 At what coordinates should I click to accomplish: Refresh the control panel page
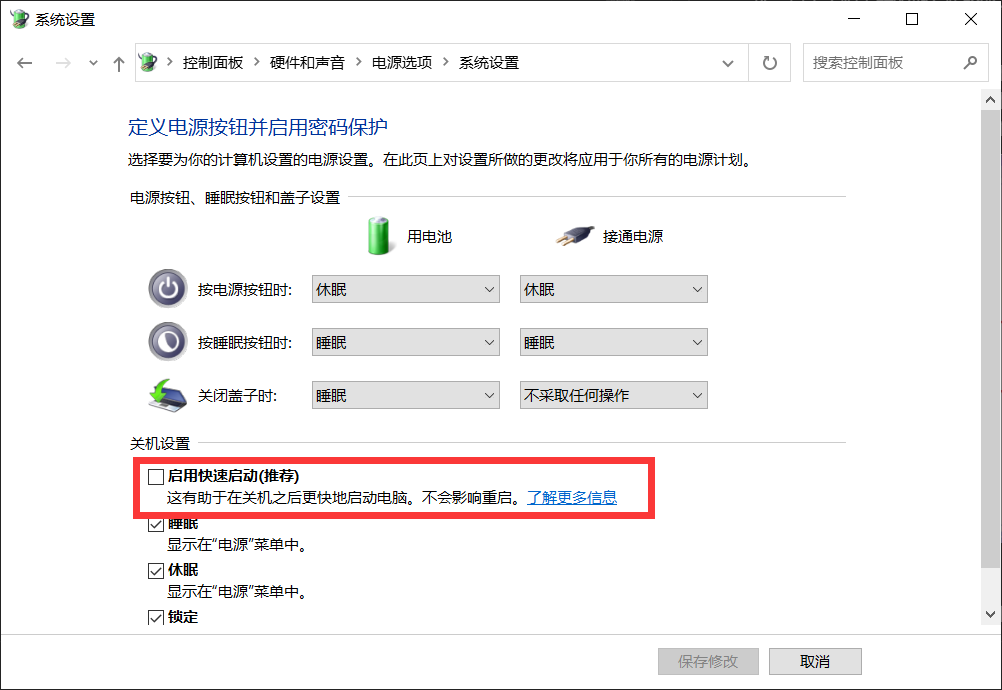pos(769,63)
